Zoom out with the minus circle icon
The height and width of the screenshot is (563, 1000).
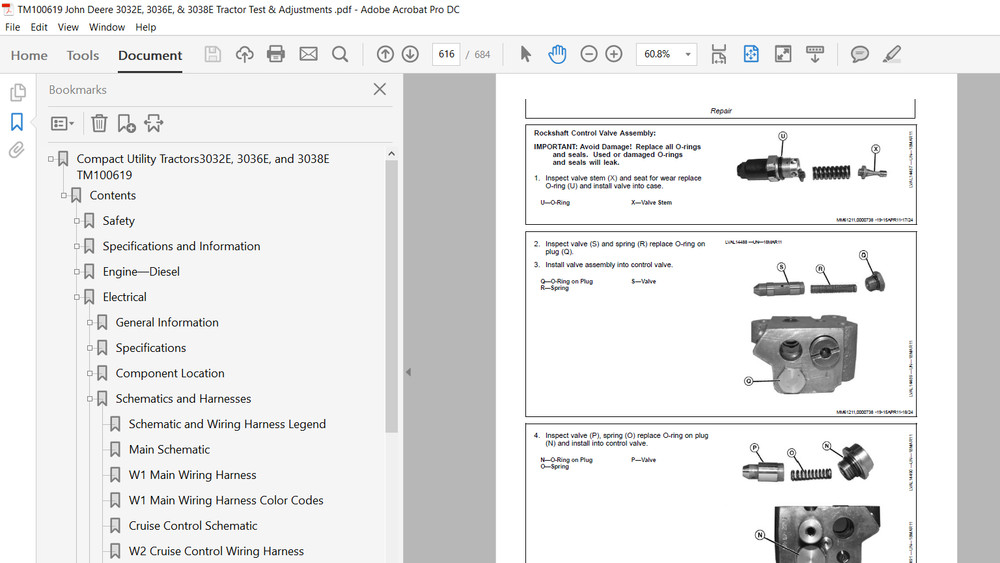tap(589, 54)
